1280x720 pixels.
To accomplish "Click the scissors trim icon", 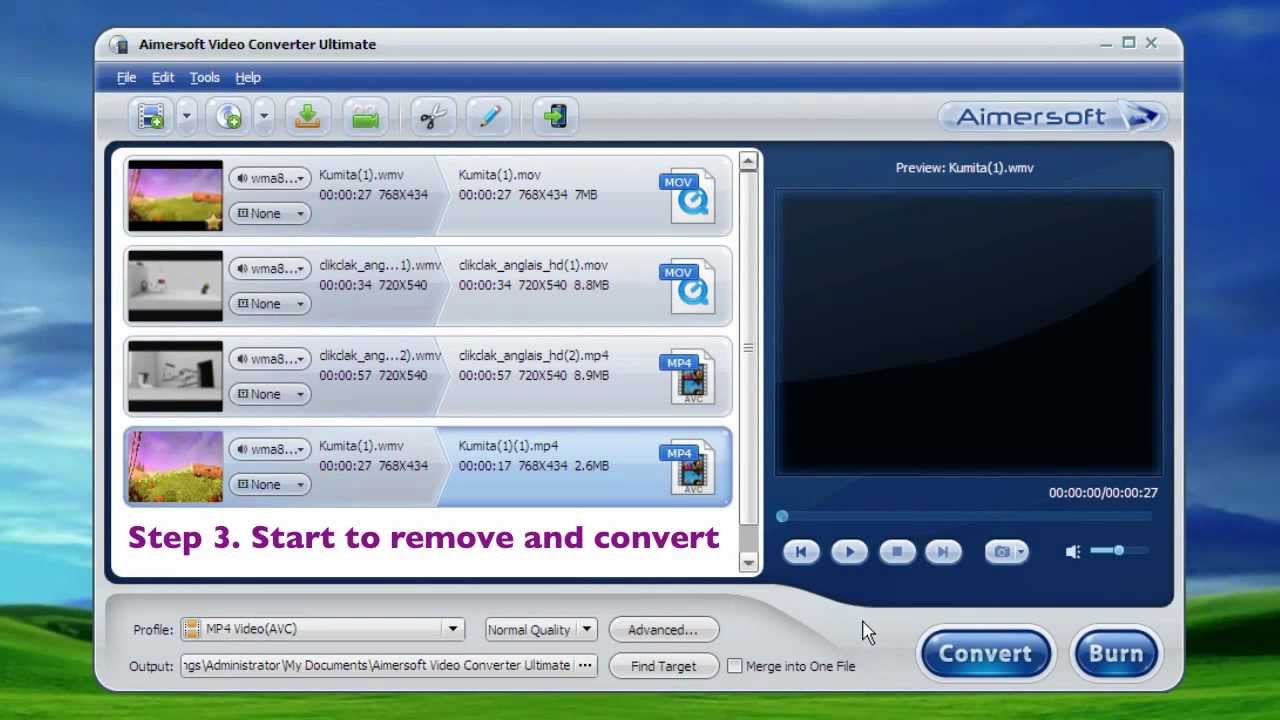I will pos(433,116).
